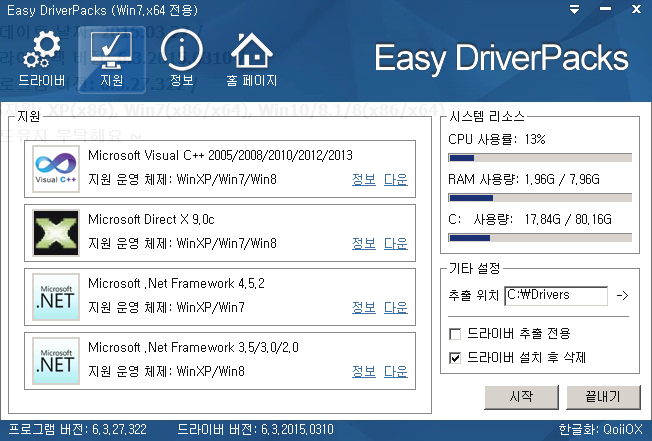
Task: Click the Microsoft Direct X 9.0c title
Action: 151,219
